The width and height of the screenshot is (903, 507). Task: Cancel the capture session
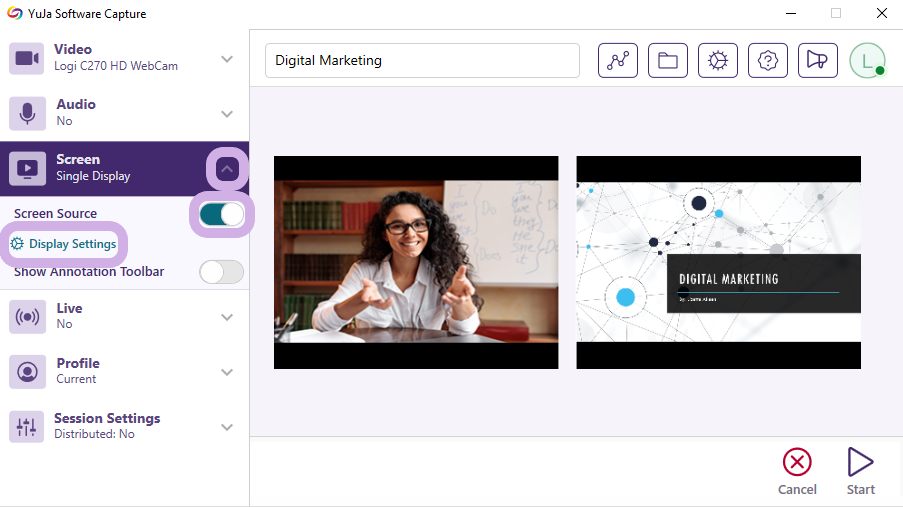(x=797, y=472)
